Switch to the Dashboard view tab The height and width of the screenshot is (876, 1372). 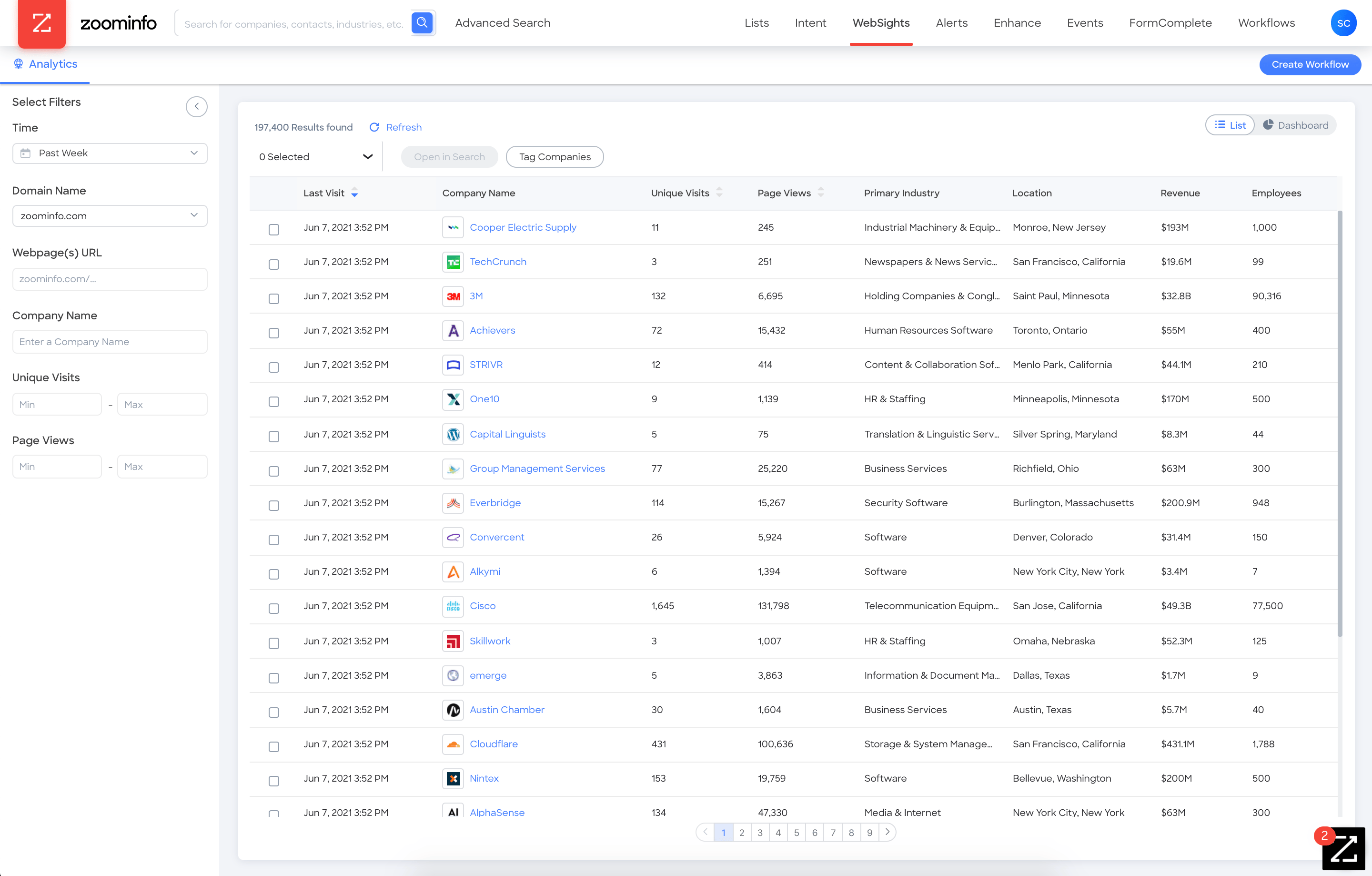[x=1296, y=125]
